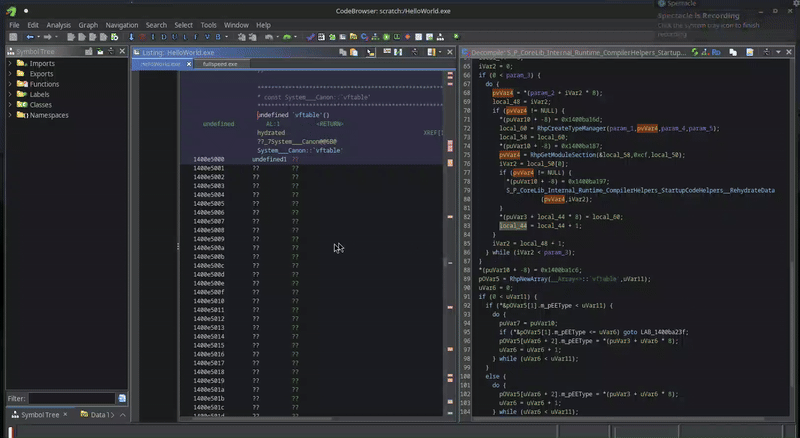
Task: Click the Ro icon in the Decompile header
Action: (x=716, y=52)
